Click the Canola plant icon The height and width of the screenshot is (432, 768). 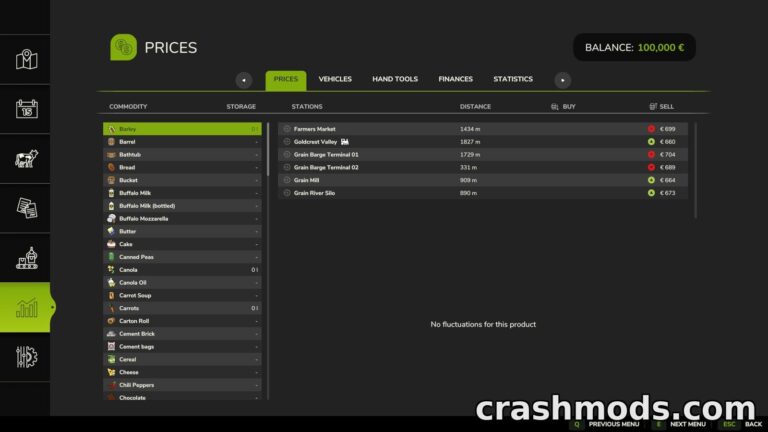[111, 269]
